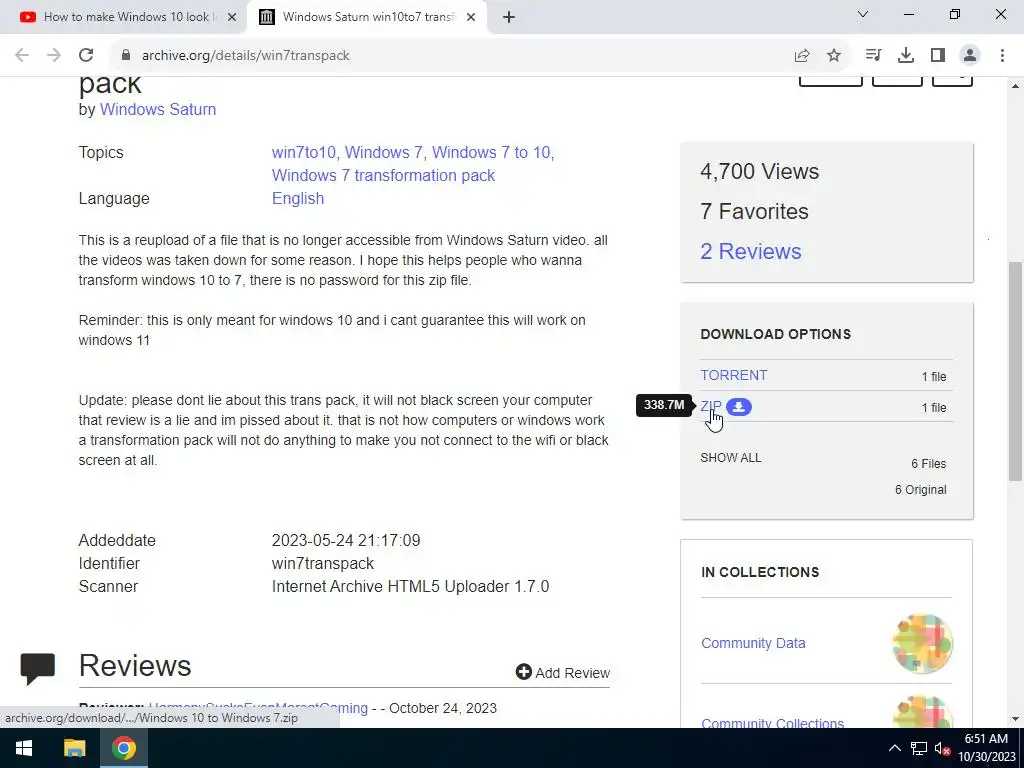
Task: Click the '4,700 Views' text
Action: point(760,171)
